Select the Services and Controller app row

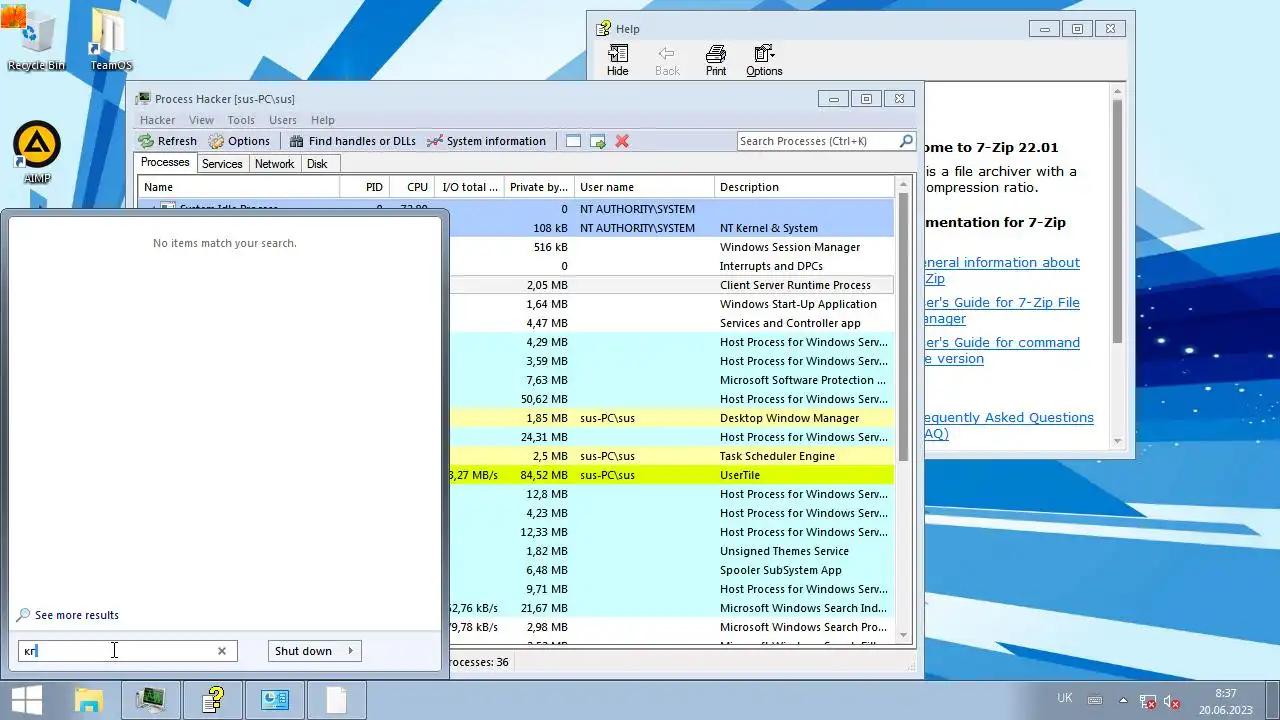(671, 323)
